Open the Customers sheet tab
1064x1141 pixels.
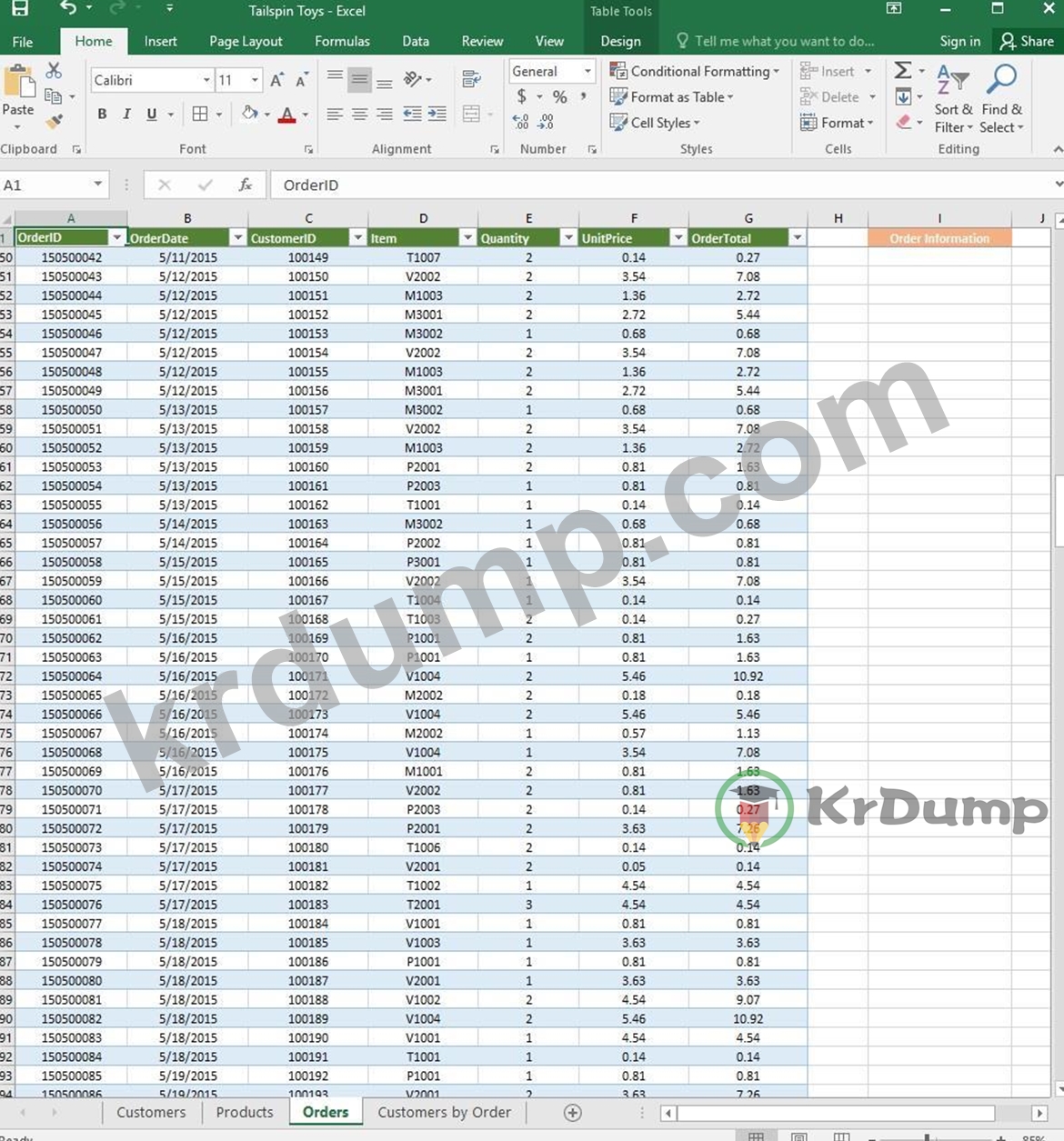151,1113
